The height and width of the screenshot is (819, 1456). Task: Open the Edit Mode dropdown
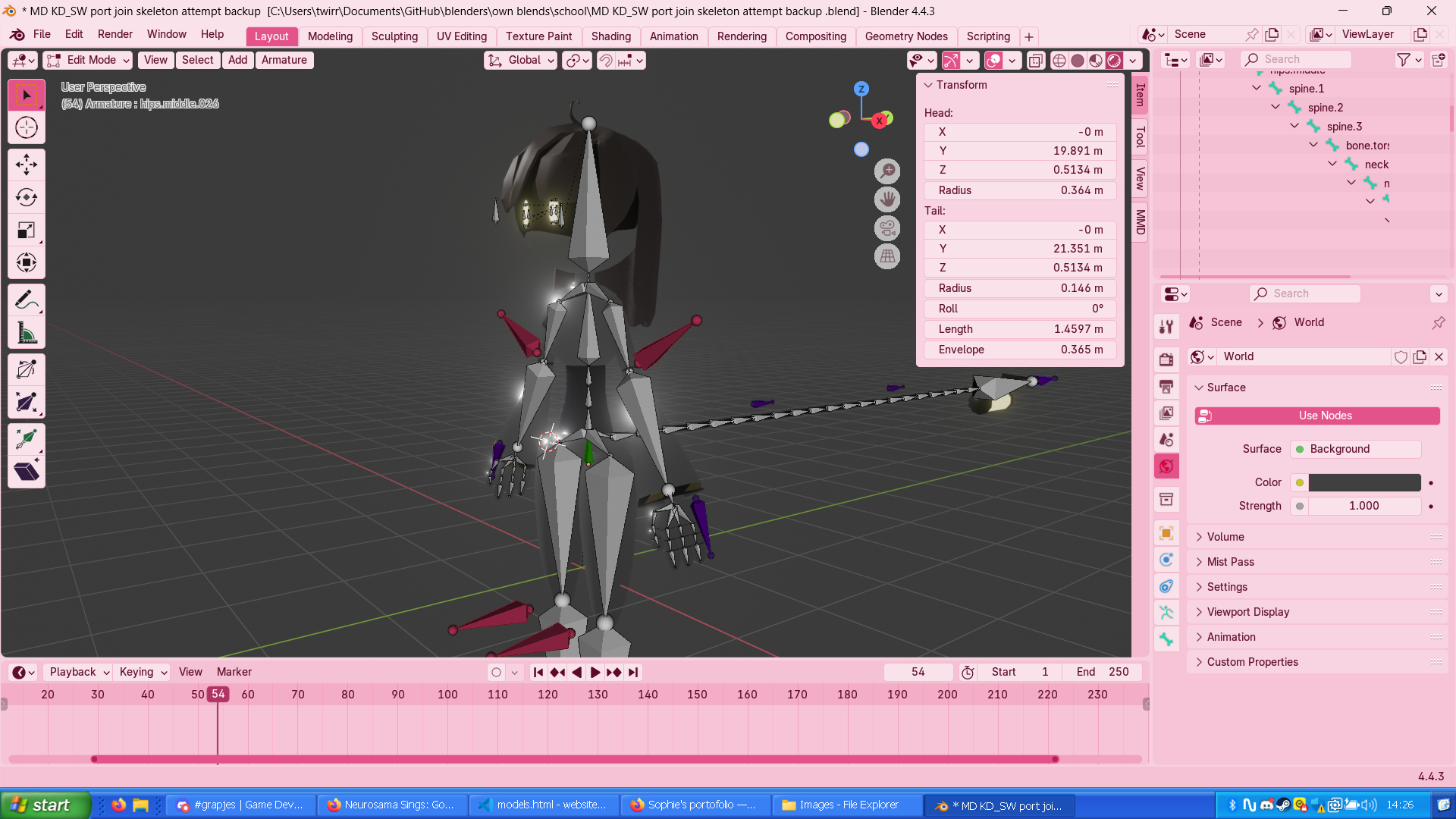[88, 61]
